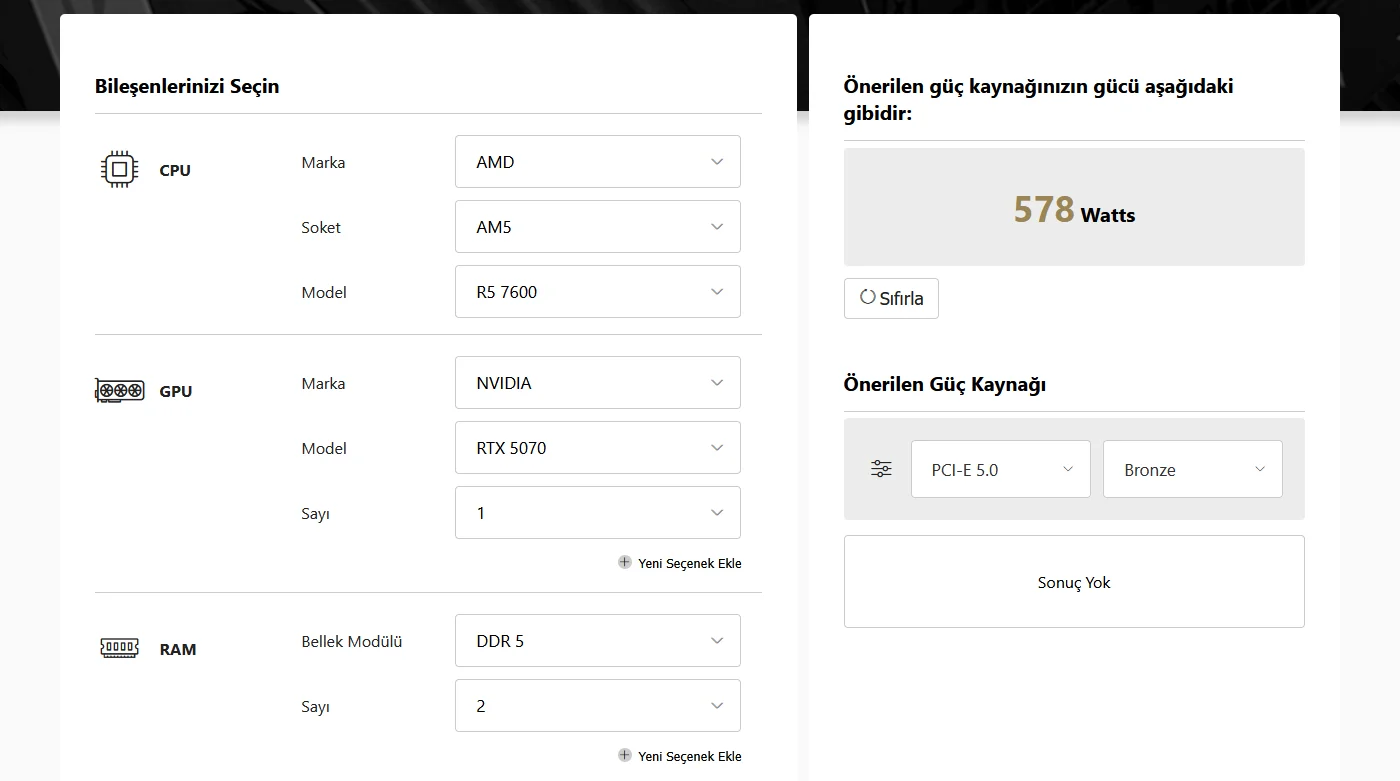Open the CPU Marka dropdown showing AMD
This screenshot has height=781, width=1400.
click(597, 162)
